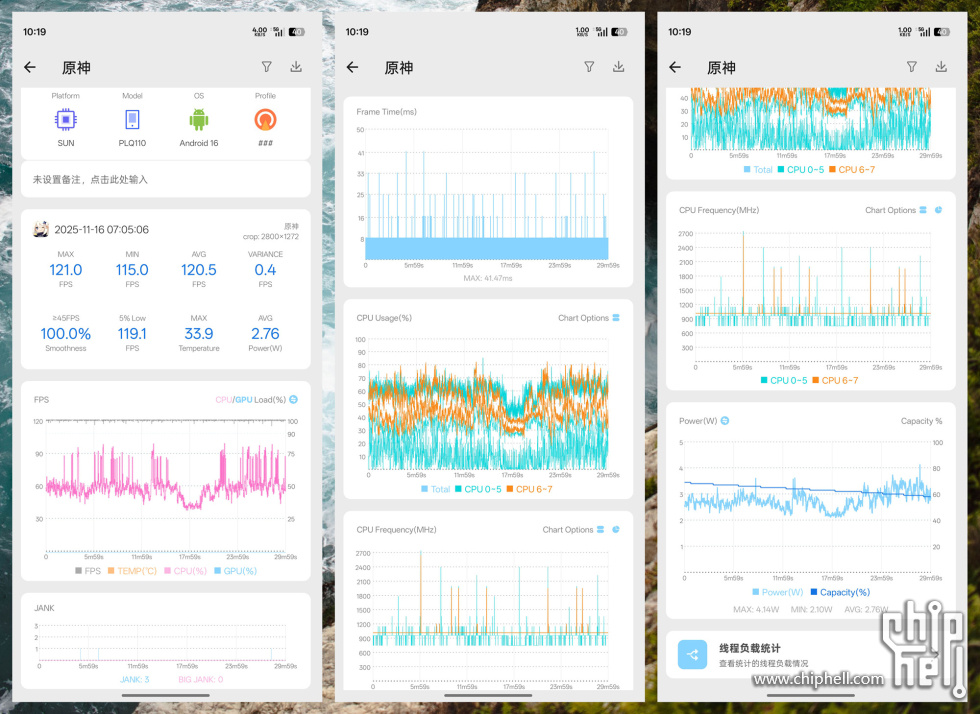Tap the battery indicator in the right screen status bar
Screen dimensions: 980x714
point(942,32)
